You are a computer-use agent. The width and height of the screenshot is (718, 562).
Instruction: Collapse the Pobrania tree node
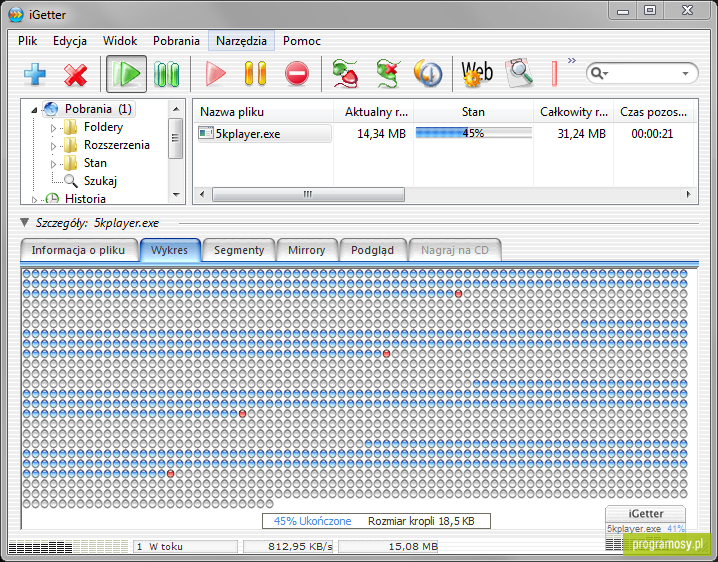34,110
